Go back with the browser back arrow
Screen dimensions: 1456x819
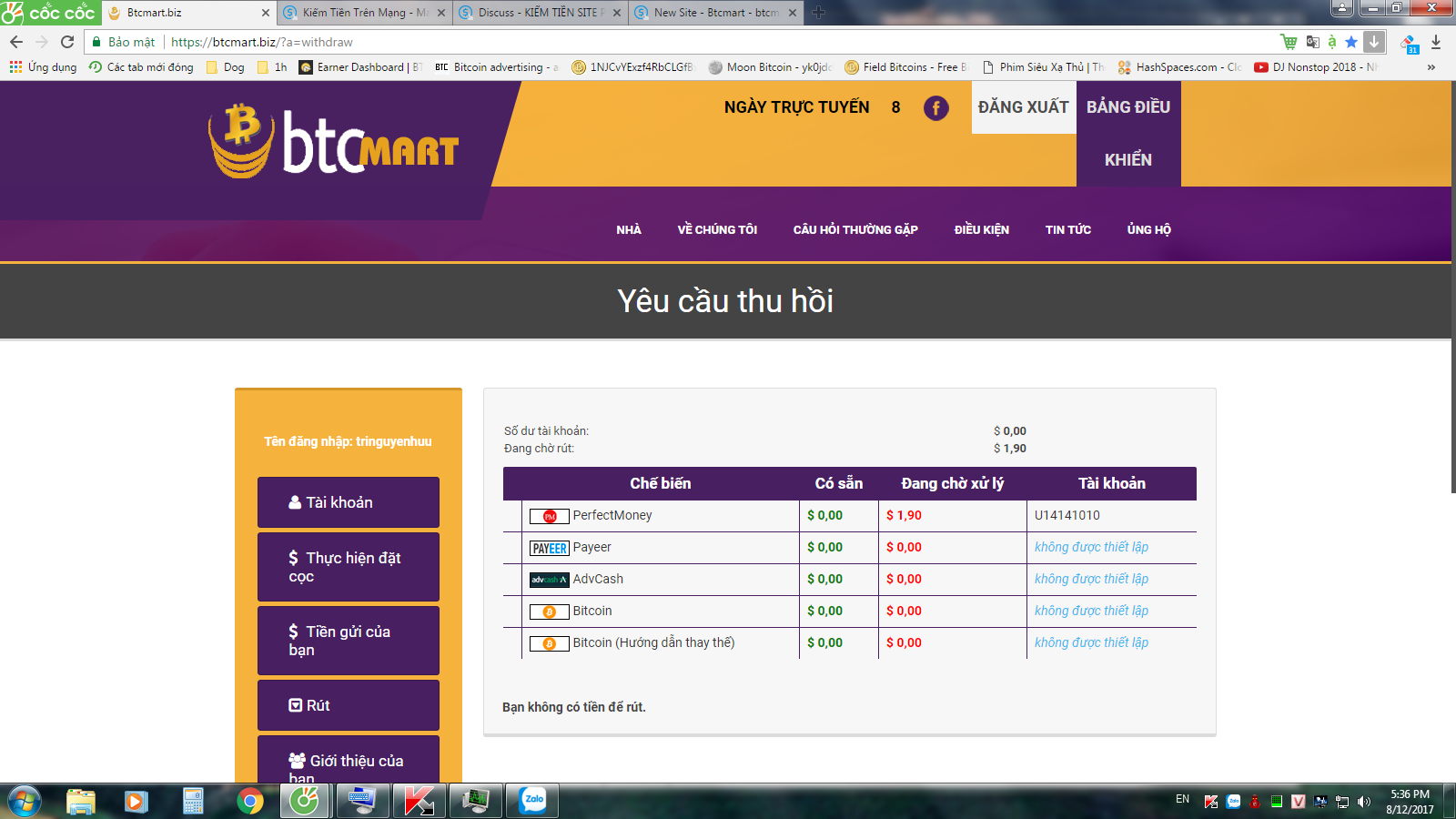tap(16, 42)
